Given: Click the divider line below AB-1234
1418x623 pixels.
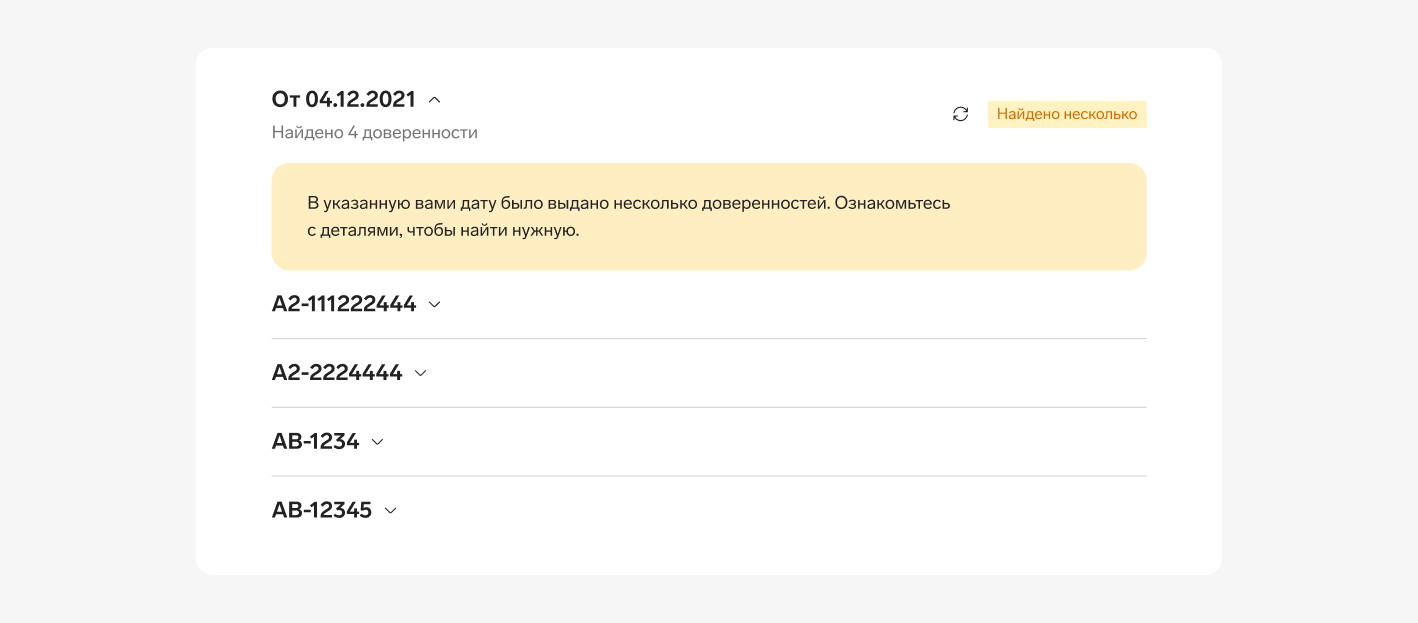Looking at the screenshot, I should [x=708, y=476].
